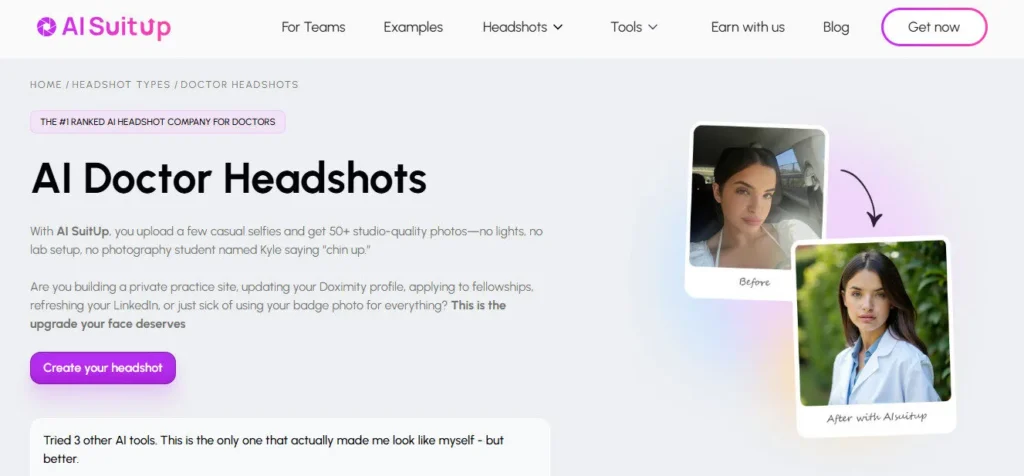
Task: Click the testimonial card about 3 other AI tools
Action: coord(290,449)
